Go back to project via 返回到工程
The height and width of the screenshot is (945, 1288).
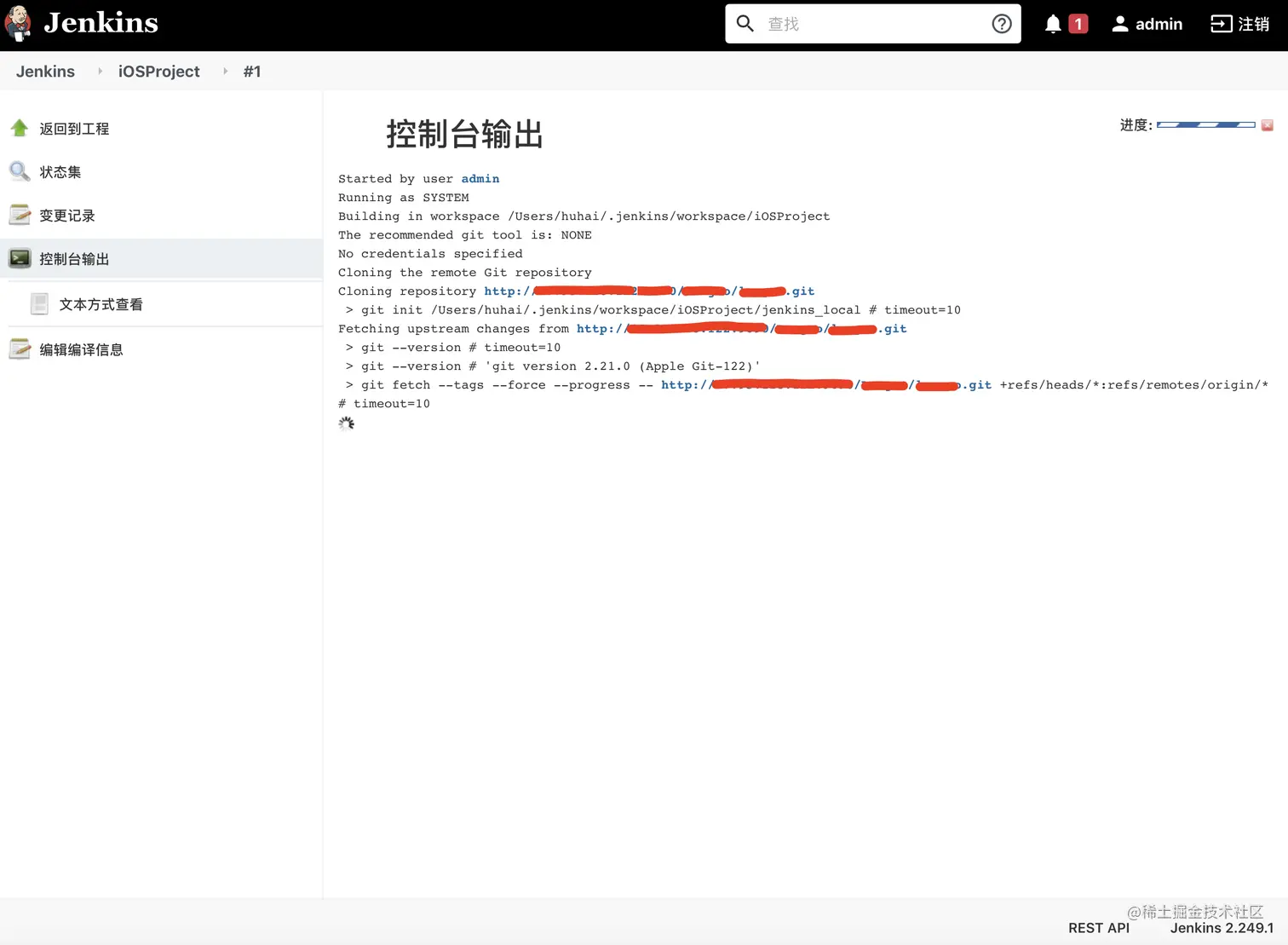(x=74, y=129)
